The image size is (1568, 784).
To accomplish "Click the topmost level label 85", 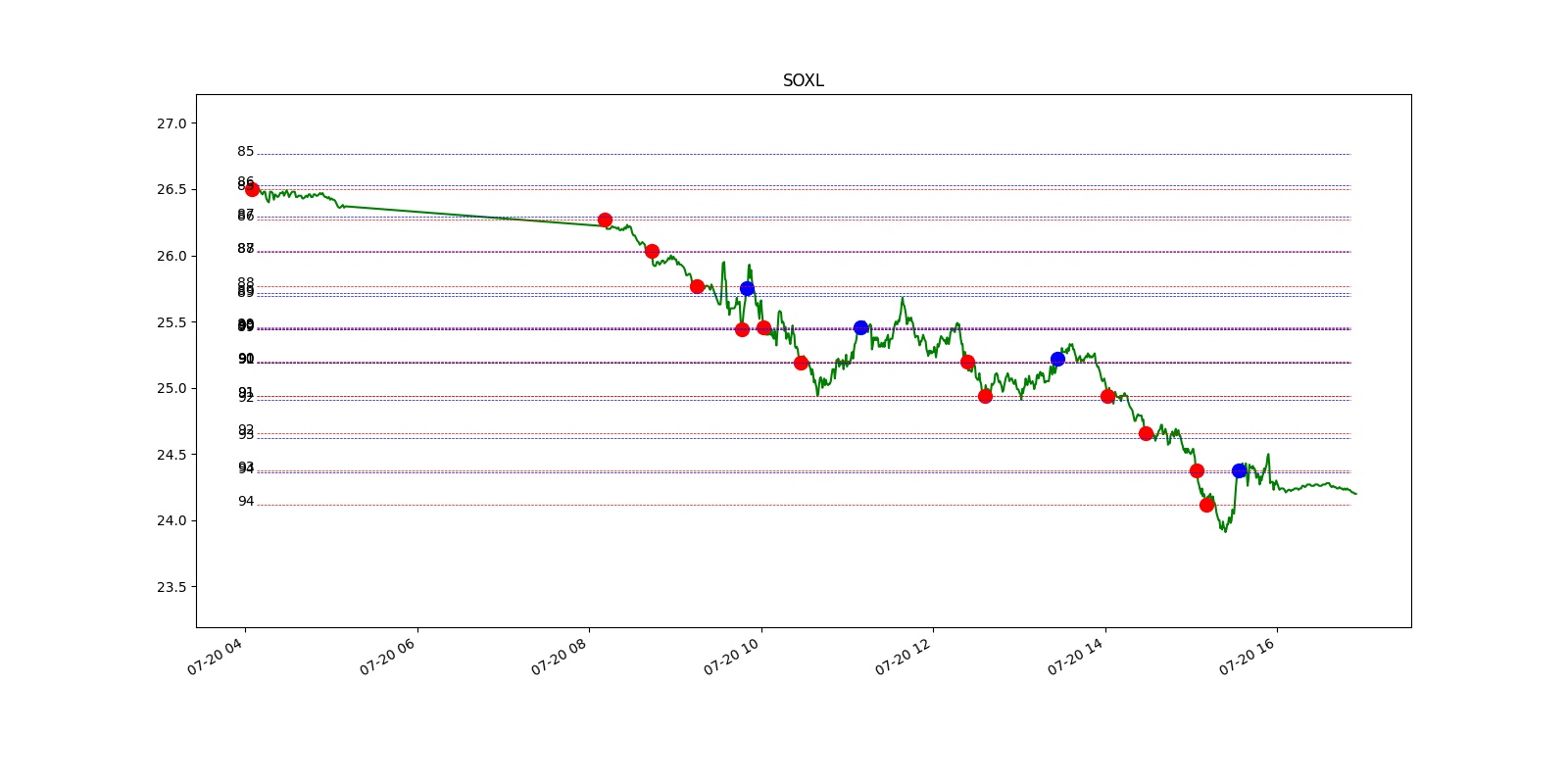I will pyautogui.click(x=245, y=152).
